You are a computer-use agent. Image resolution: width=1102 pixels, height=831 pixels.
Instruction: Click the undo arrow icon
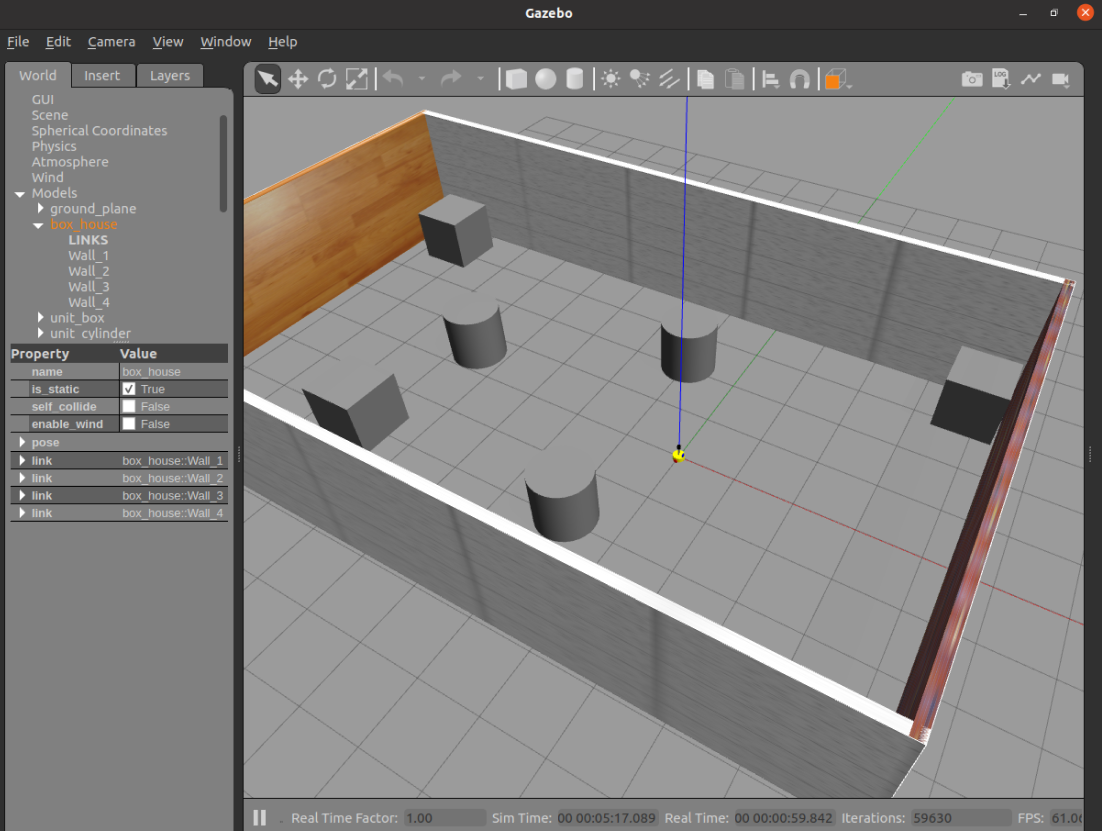pos(394,79)
